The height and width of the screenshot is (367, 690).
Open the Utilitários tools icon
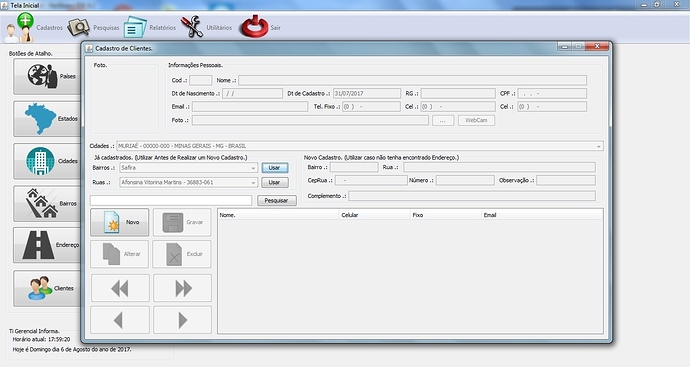191,27
